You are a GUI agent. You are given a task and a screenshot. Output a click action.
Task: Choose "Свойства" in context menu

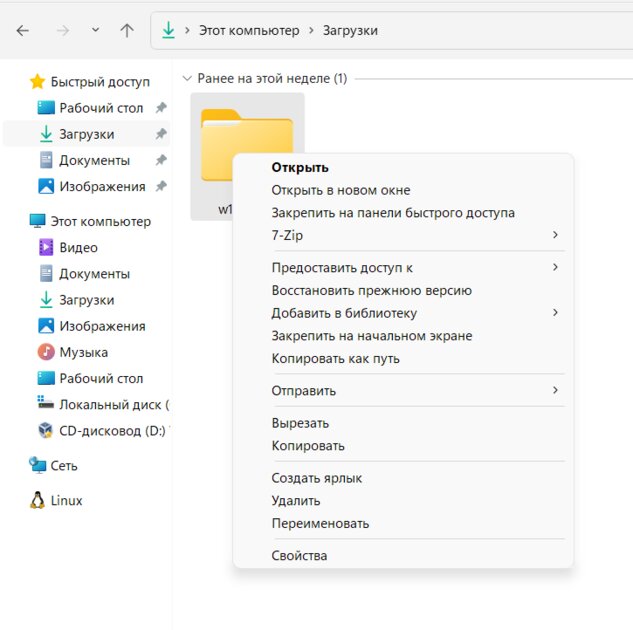pos(299,556)
